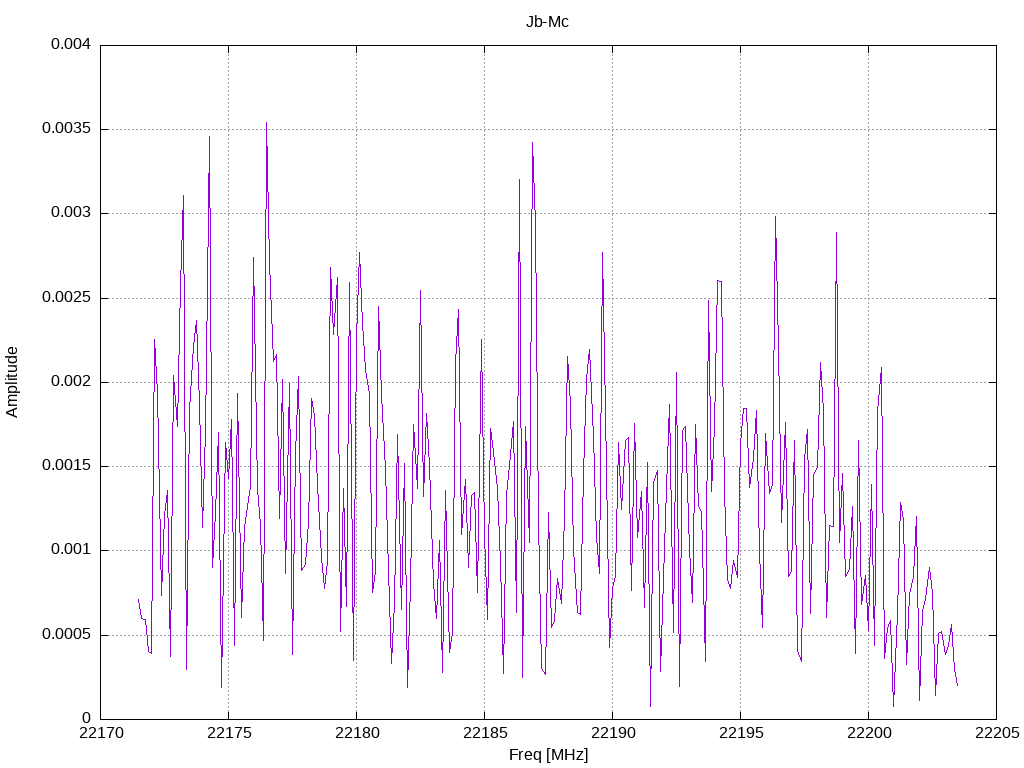Click the y-axis tick label 0.0005

[x=67, y=635]
